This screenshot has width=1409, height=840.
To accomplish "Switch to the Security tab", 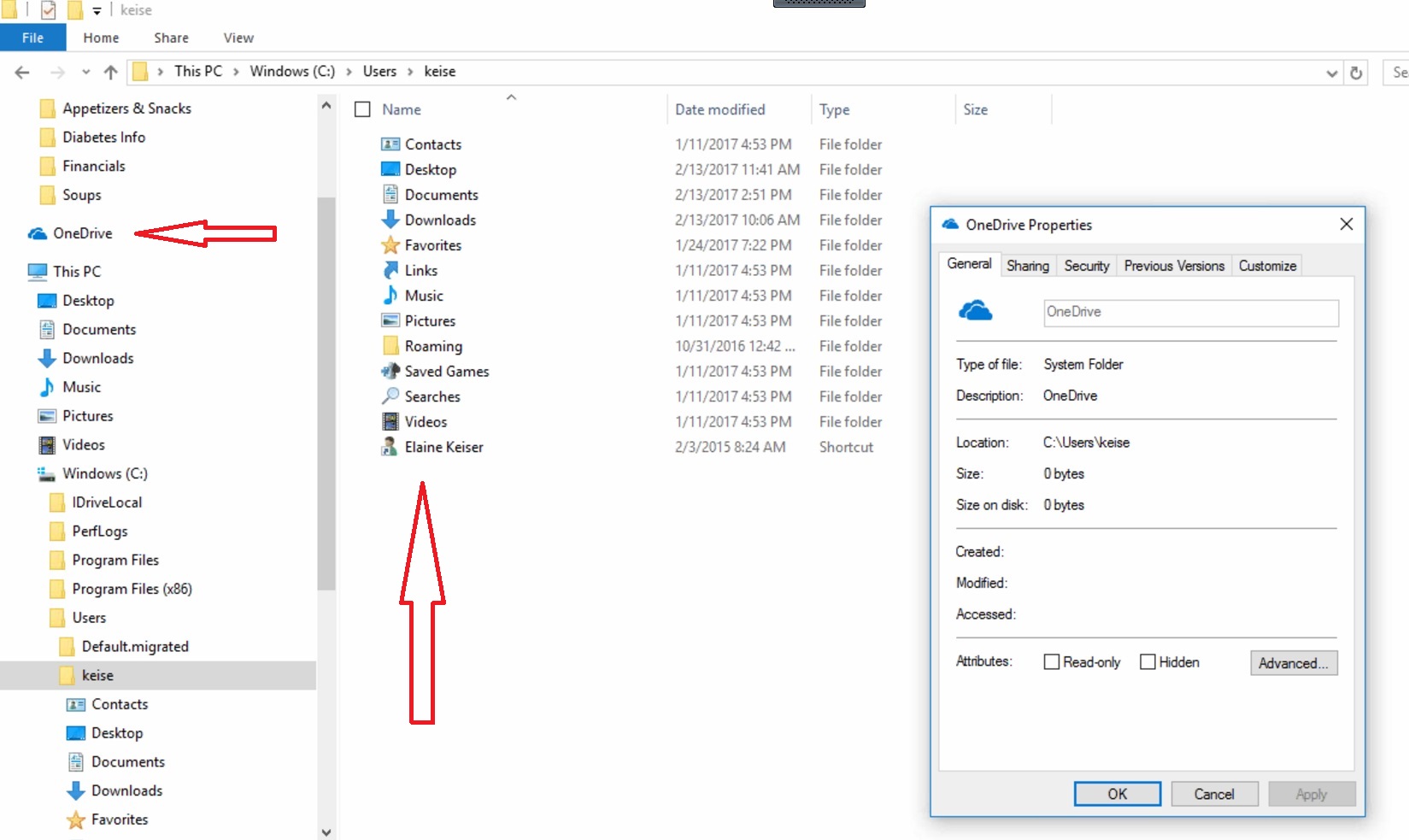I will click(1086, 266).
